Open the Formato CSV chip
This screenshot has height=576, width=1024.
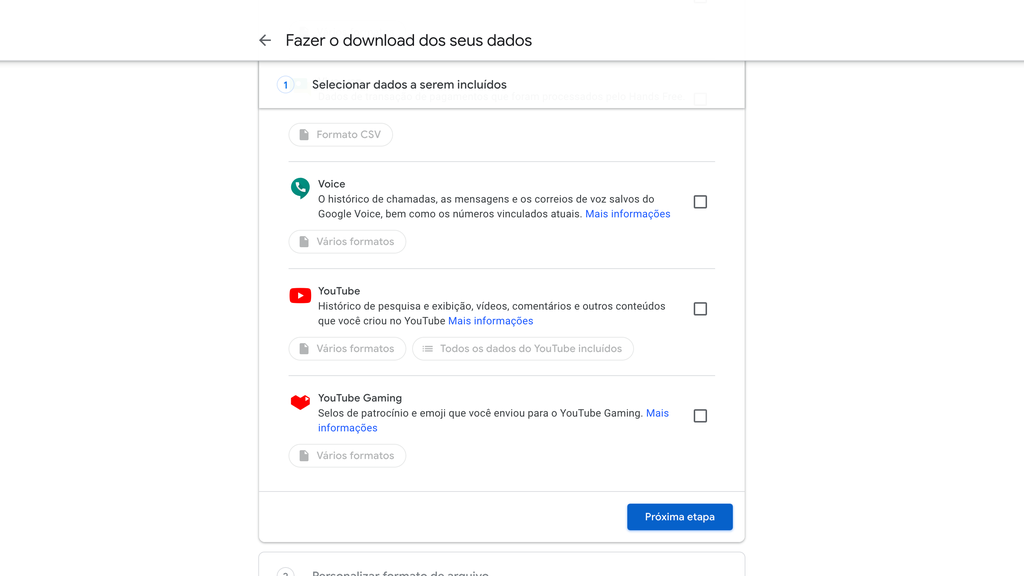coord(341,135)
